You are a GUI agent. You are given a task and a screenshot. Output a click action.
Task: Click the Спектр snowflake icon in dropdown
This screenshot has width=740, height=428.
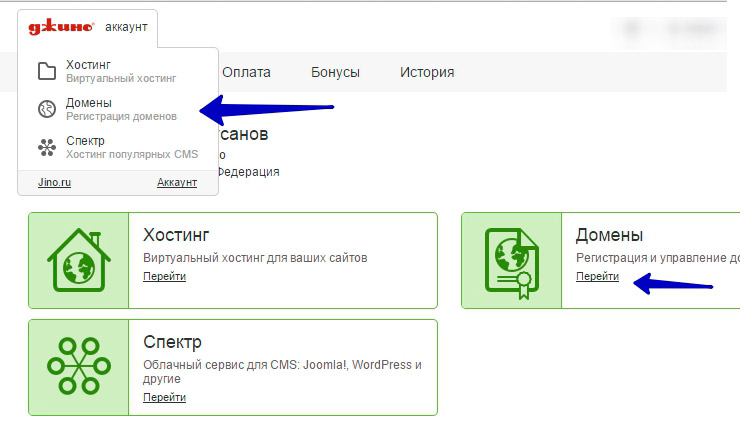[47, 147]
